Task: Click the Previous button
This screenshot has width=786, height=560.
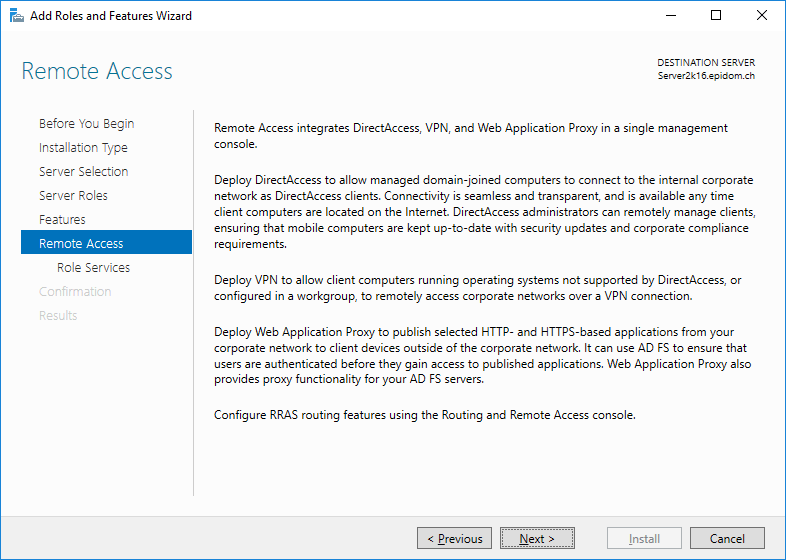Action: tap(454, 538)
